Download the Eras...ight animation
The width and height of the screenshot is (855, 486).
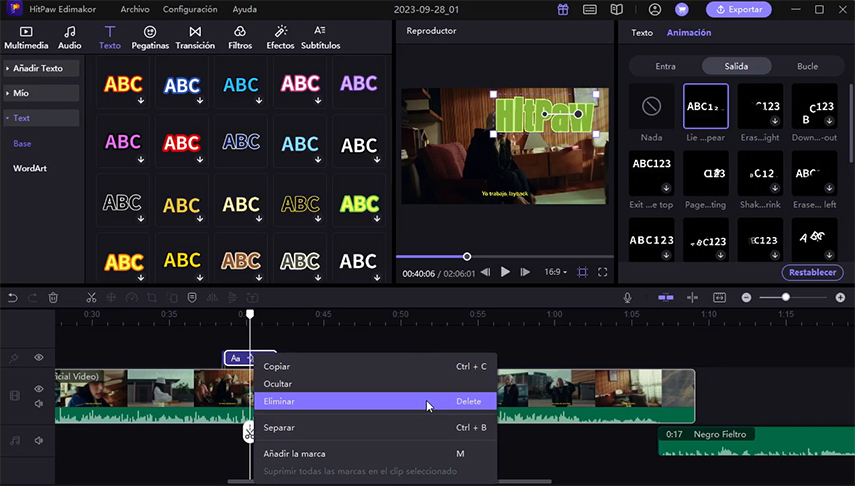coord(775,121)
